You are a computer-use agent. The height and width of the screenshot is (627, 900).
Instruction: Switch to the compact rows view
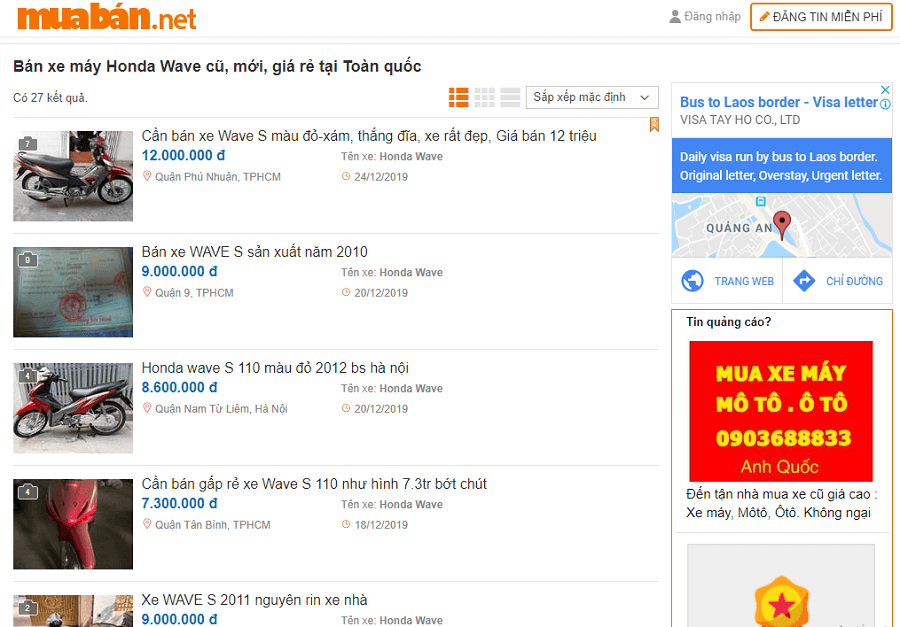[x=510, y=98]
